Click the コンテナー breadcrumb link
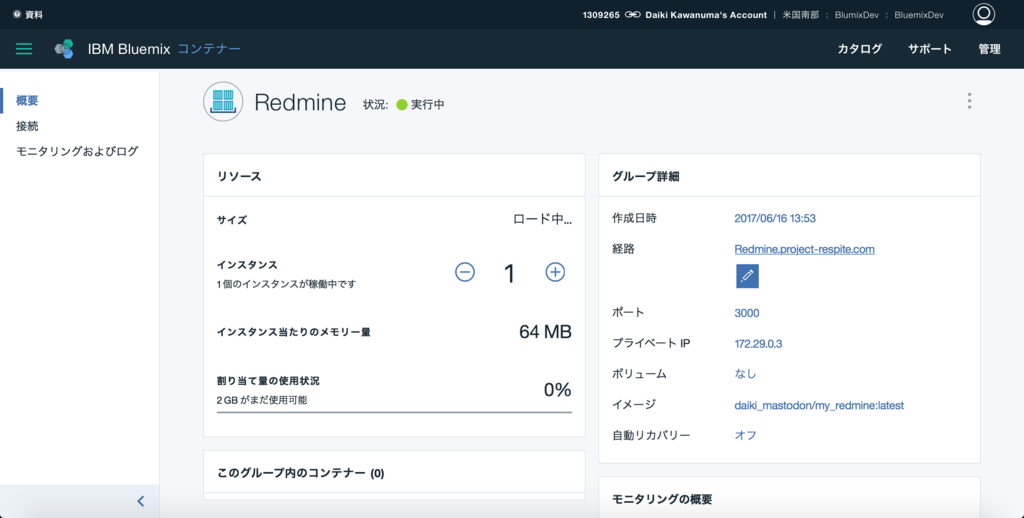 click(x=209, y=49)
